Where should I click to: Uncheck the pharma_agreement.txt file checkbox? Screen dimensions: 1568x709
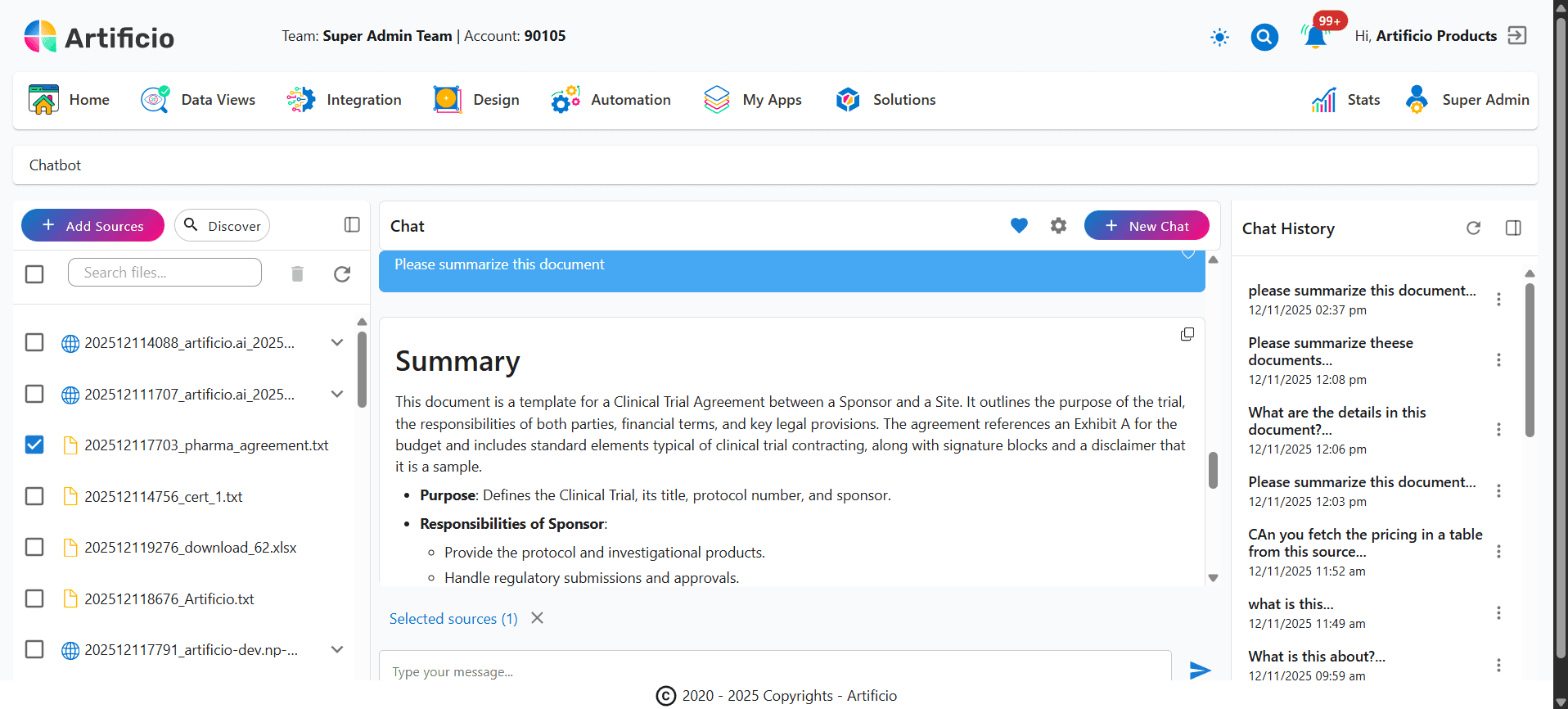point(34,445)
